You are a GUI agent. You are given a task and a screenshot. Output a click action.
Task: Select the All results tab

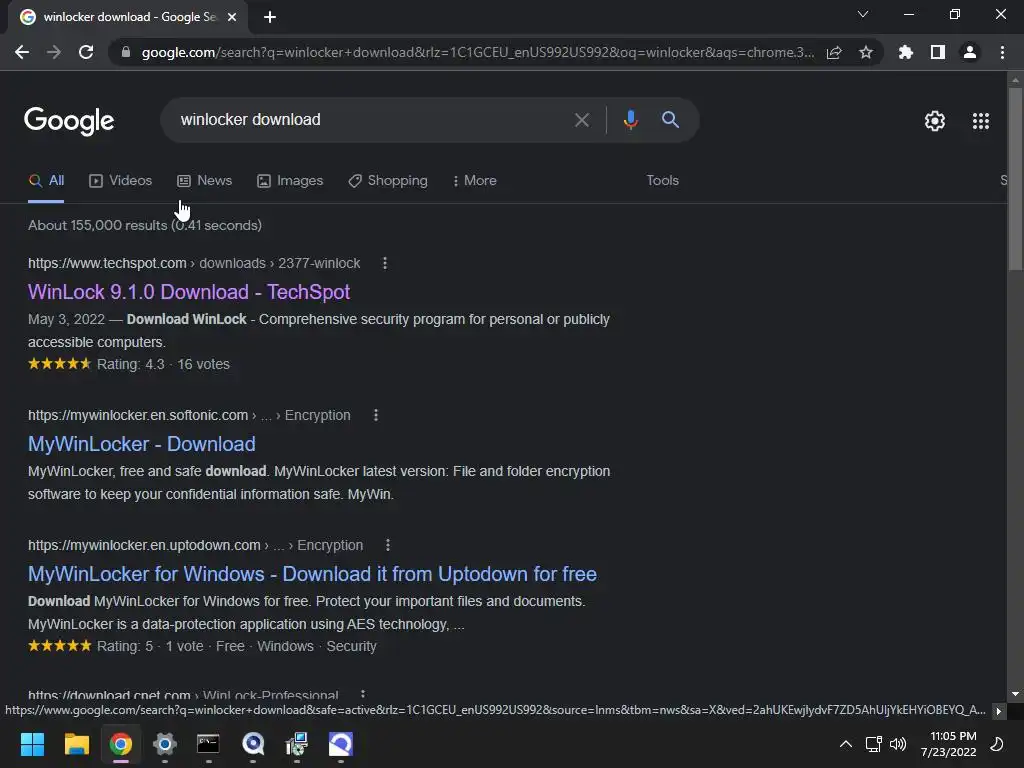[x=46, y=181]
